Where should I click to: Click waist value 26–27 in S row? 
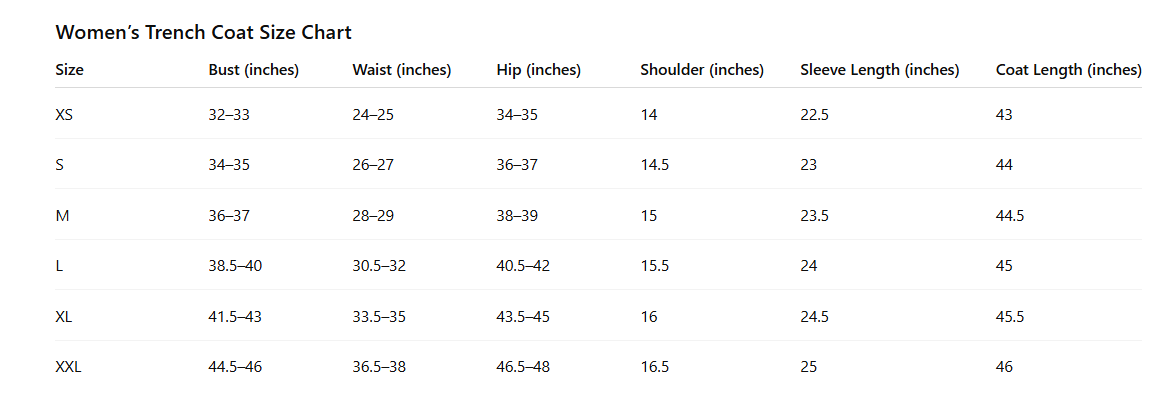[x=373, y=165]
